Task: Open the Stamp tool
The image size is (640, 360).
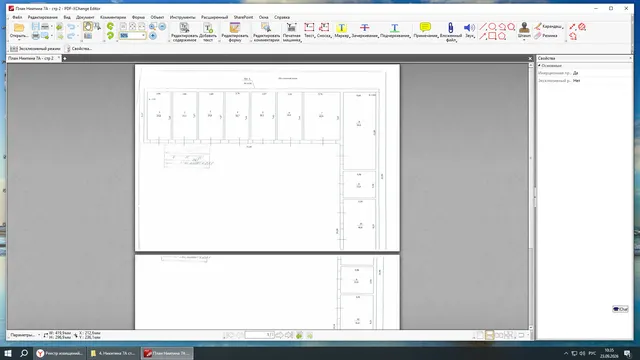Action: (524, 31)
